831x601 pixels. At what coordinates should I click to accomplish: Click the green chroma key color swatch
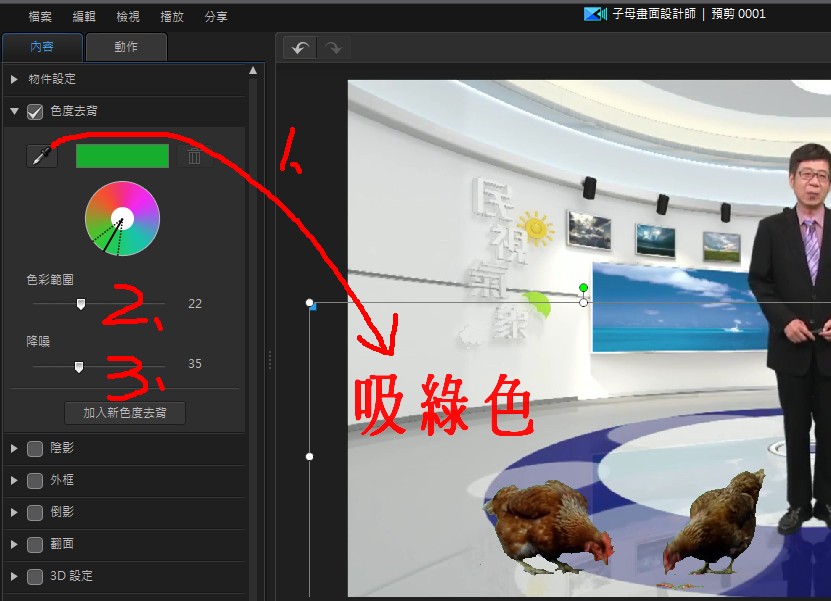point(122,156)
